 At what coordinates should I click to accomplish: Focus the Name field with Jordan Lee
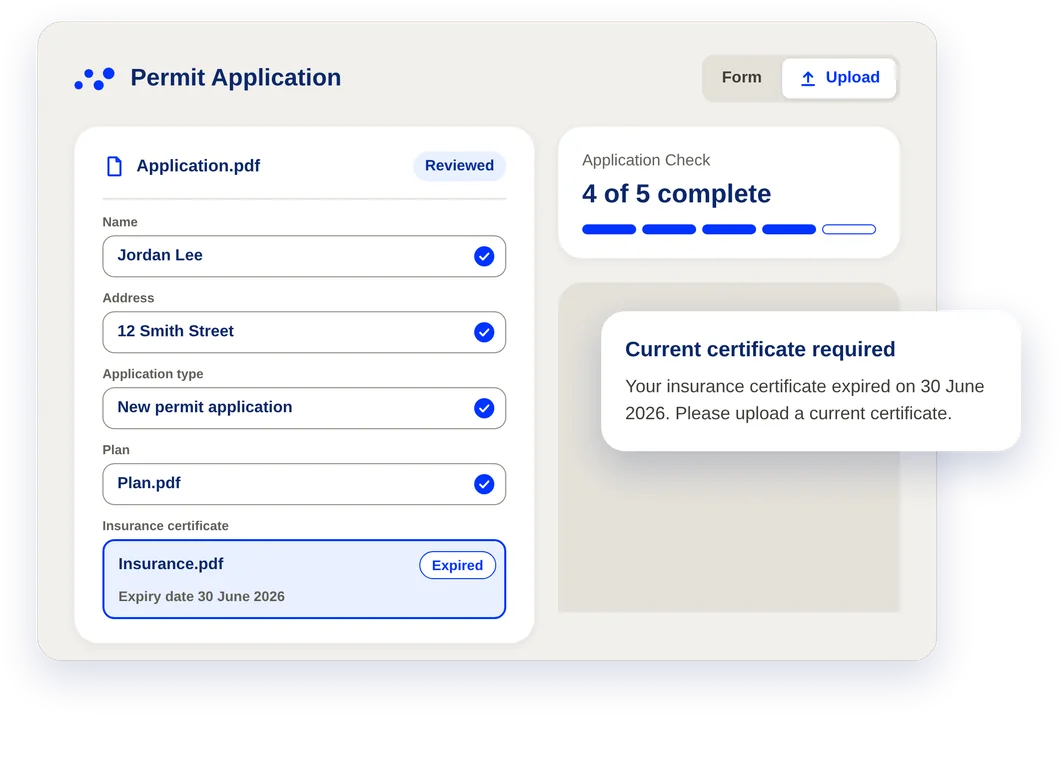pyautogui.click(x=304, y=256)
